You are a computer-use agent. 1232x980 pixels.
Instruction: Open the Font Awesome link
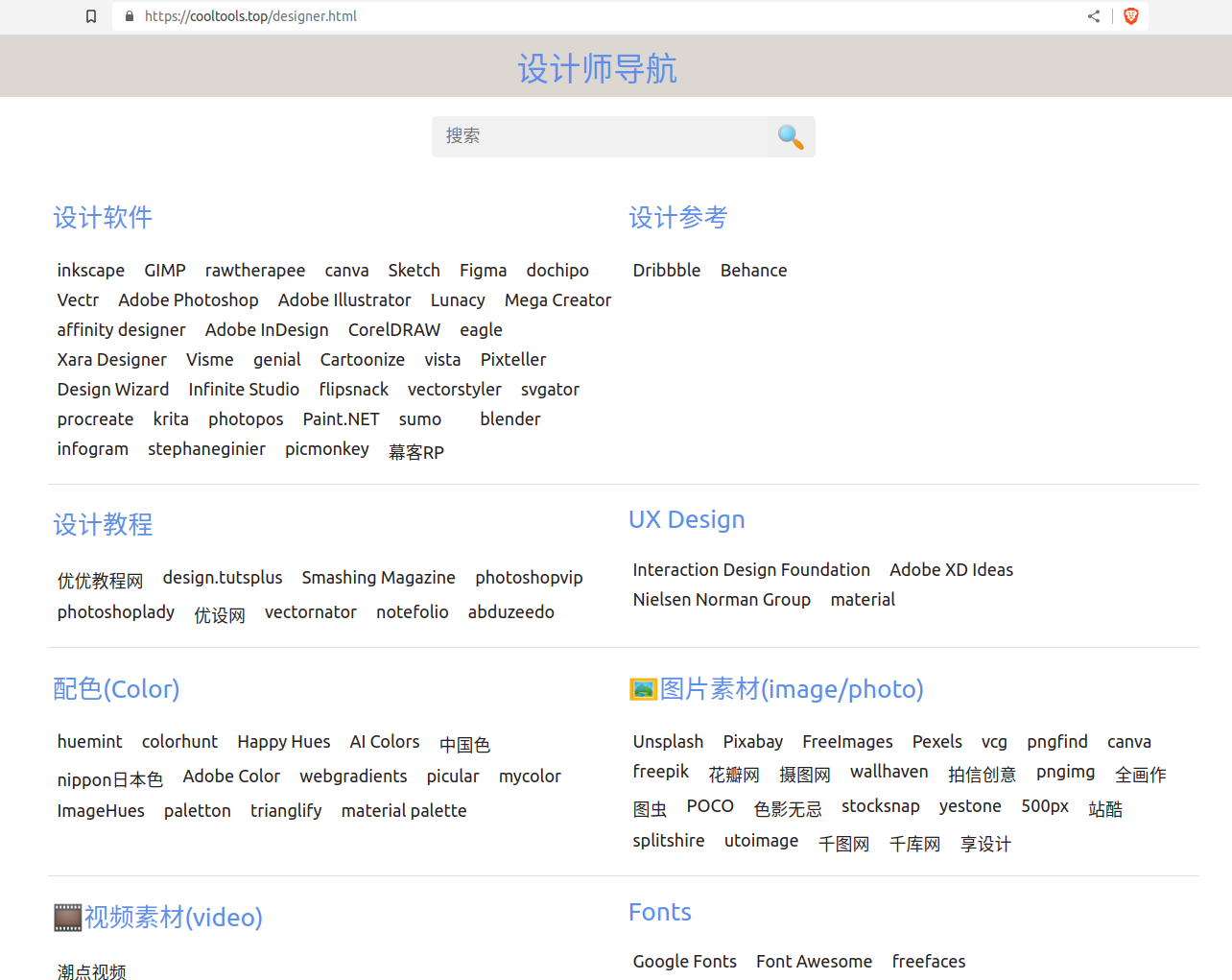[x=815, y=962]
